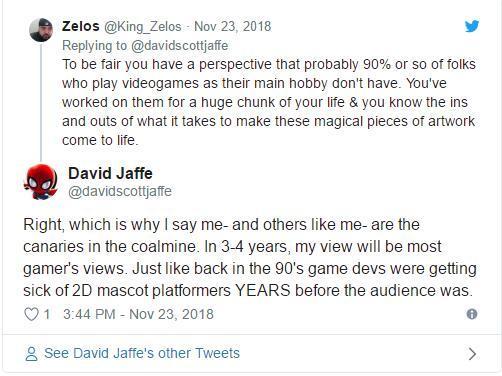Viewport: 502px width, 376px height.
Task: Click Zelos's reply text about videogame perspective
Action: [269, 102]
